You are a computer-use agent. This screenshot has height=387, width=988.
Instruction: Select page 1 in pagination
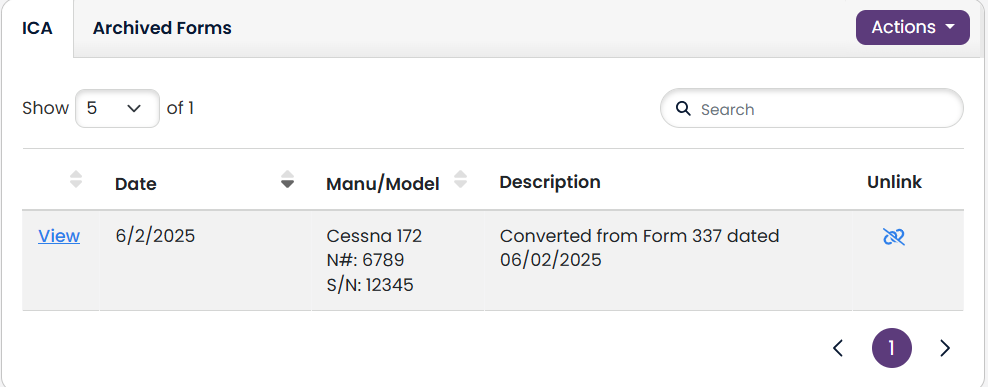[x=892, y=348]
